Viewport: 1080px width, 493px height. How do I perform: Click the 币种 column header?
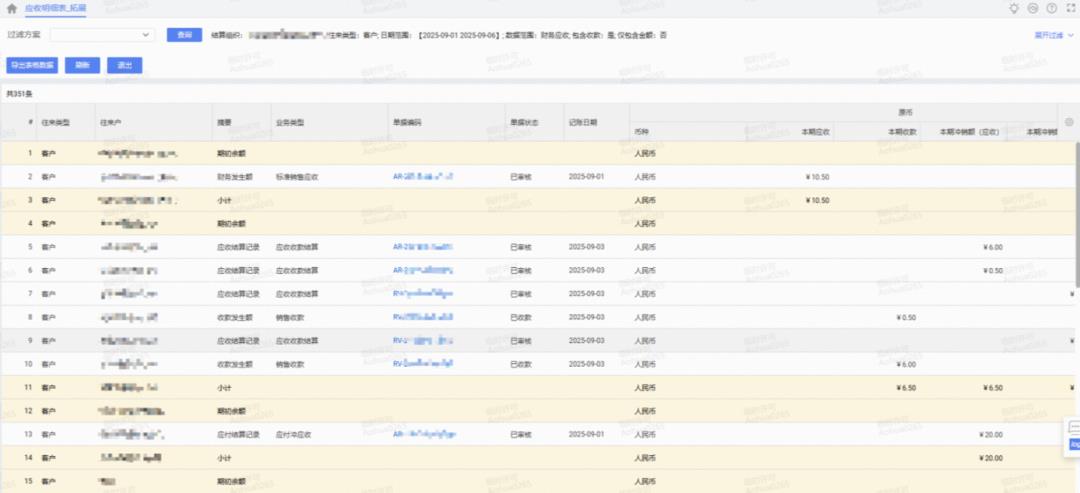coord(641,132)
